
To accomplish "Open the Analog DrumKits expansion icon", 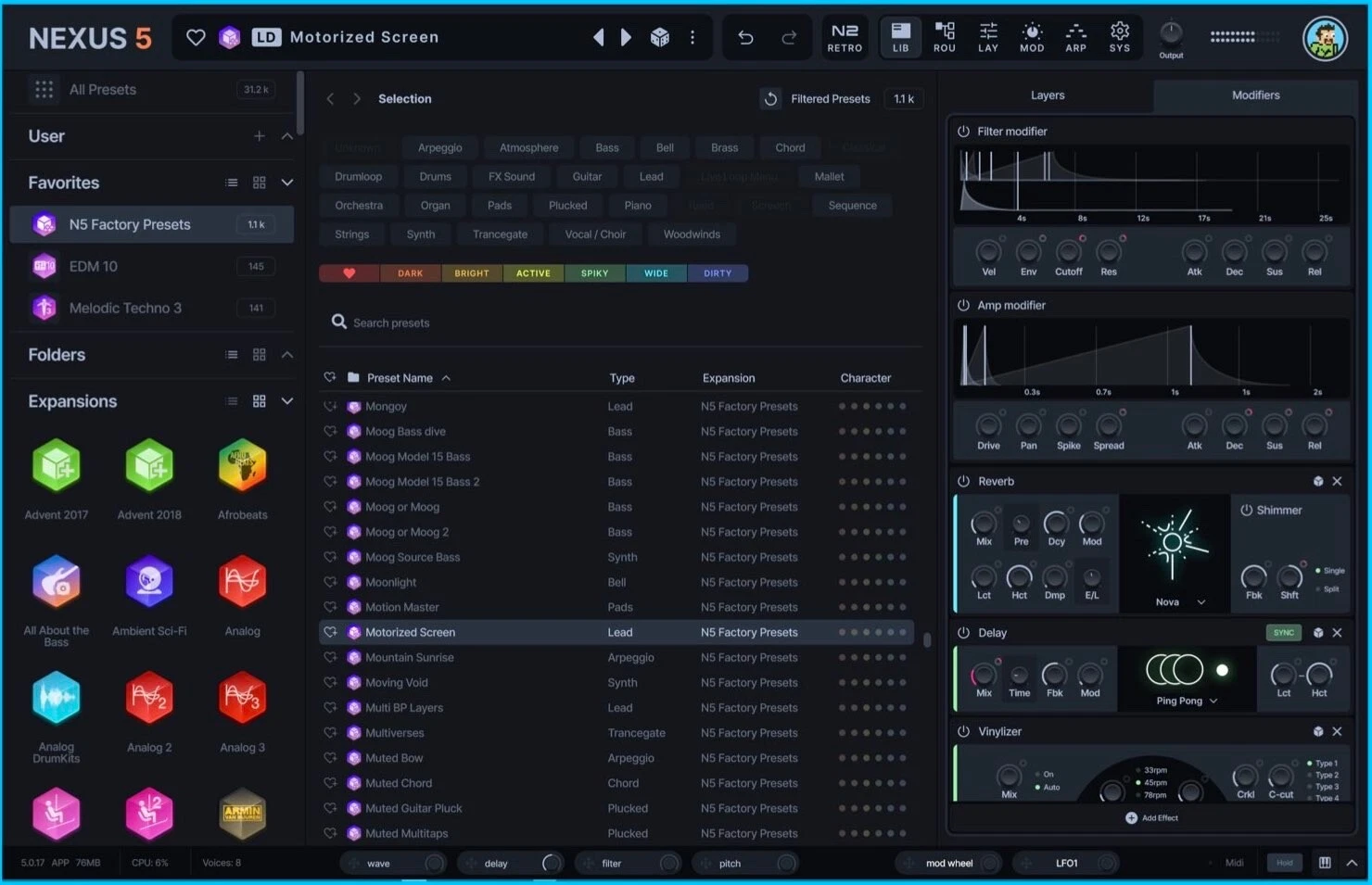I will [57, 698].
